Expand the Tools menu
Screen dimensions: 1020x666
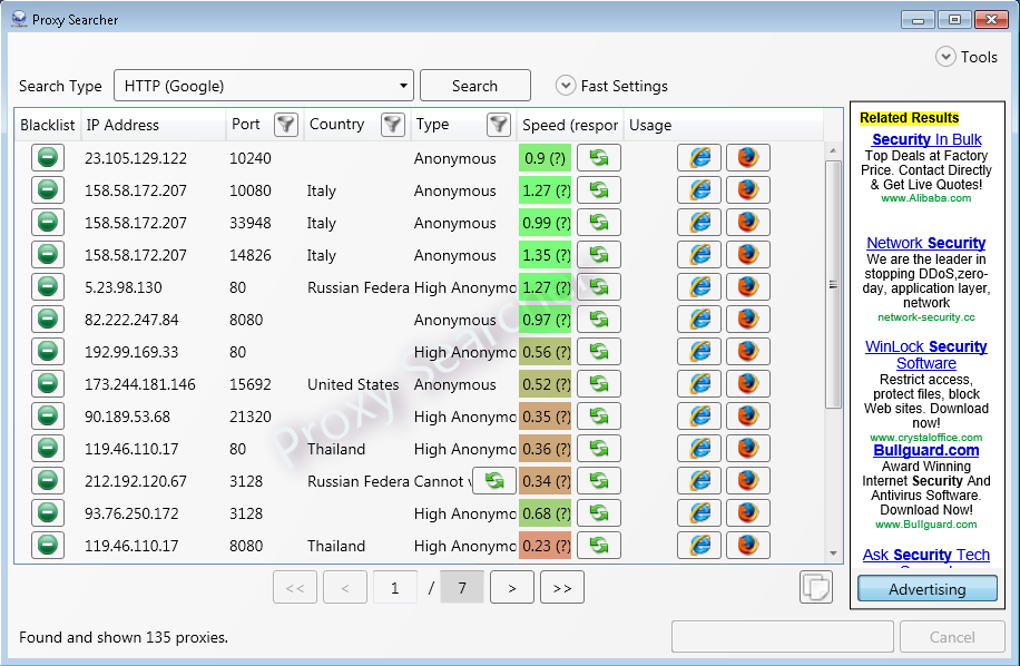(x=946, y=57)
